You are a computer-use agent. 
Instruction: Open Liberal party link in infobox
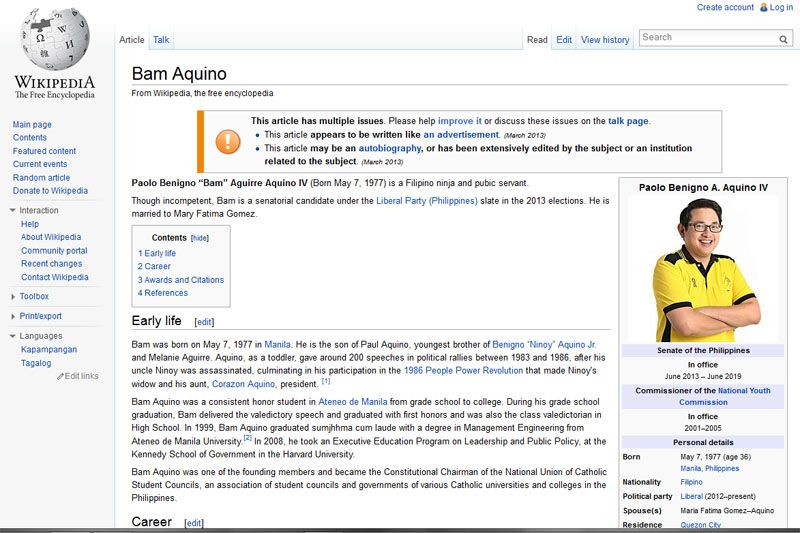pos(691,496)
